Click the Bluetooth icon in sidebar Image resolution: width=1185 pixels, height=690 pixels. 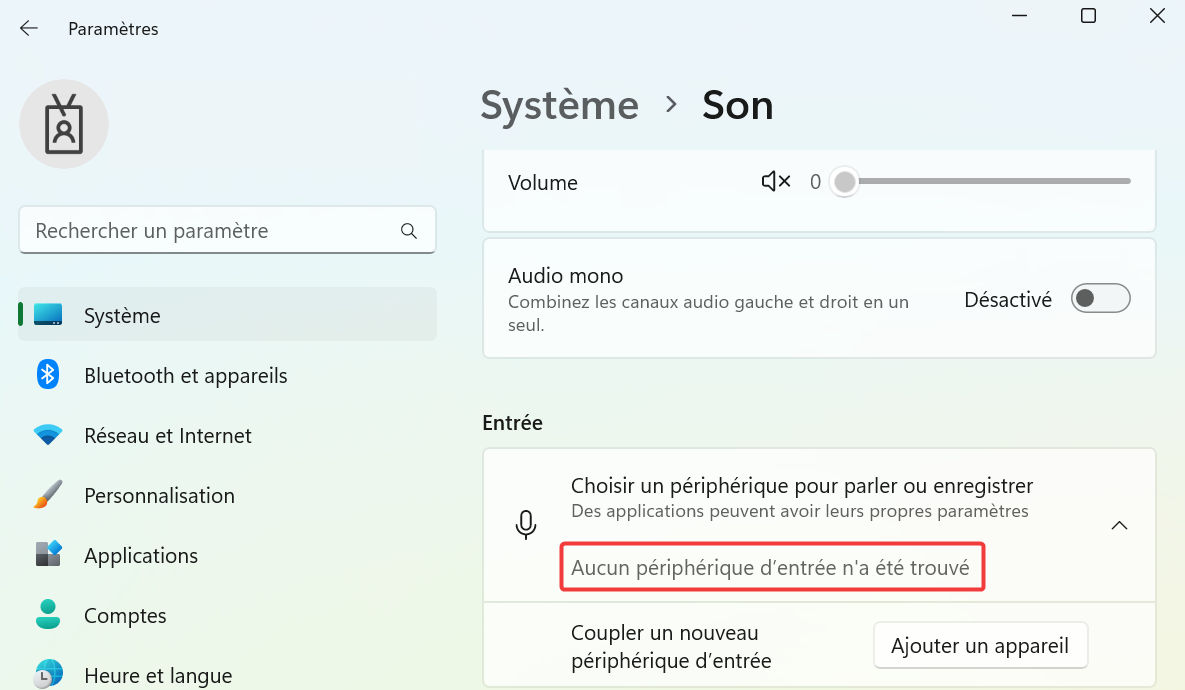[x=48, y=375]
